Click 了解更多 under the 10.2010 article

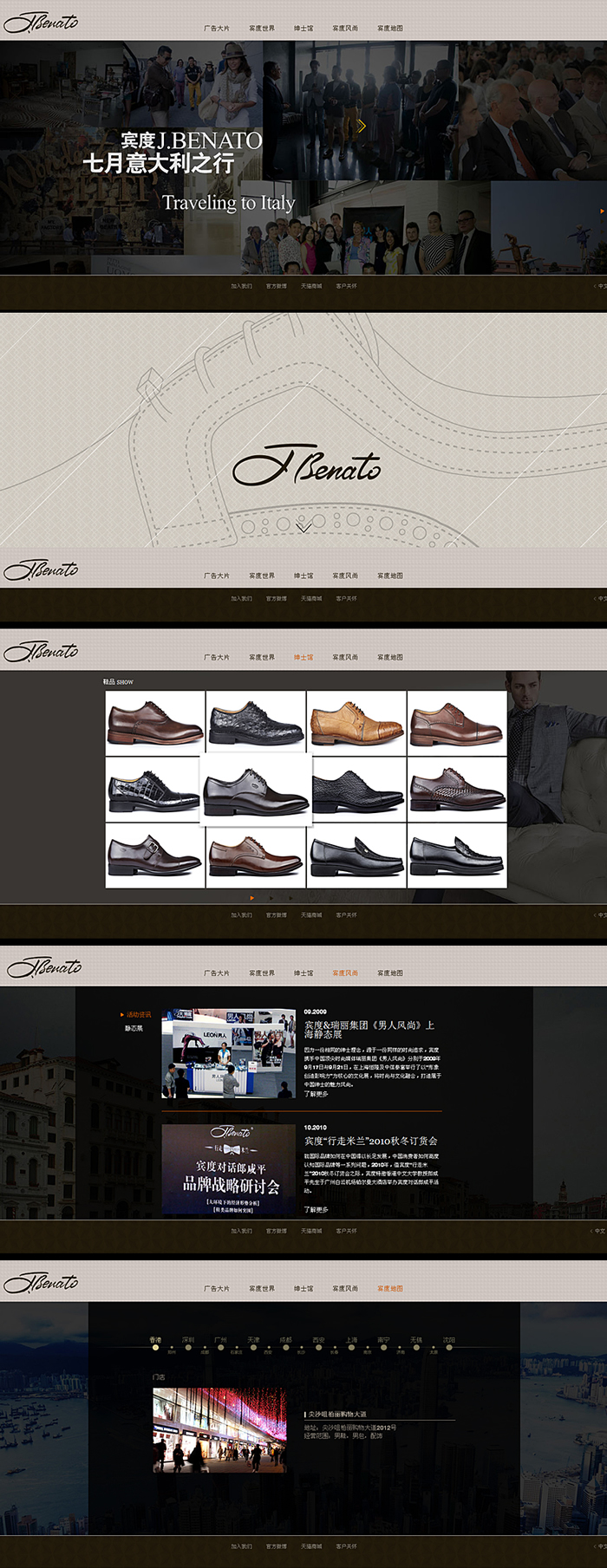point(317,1209)
